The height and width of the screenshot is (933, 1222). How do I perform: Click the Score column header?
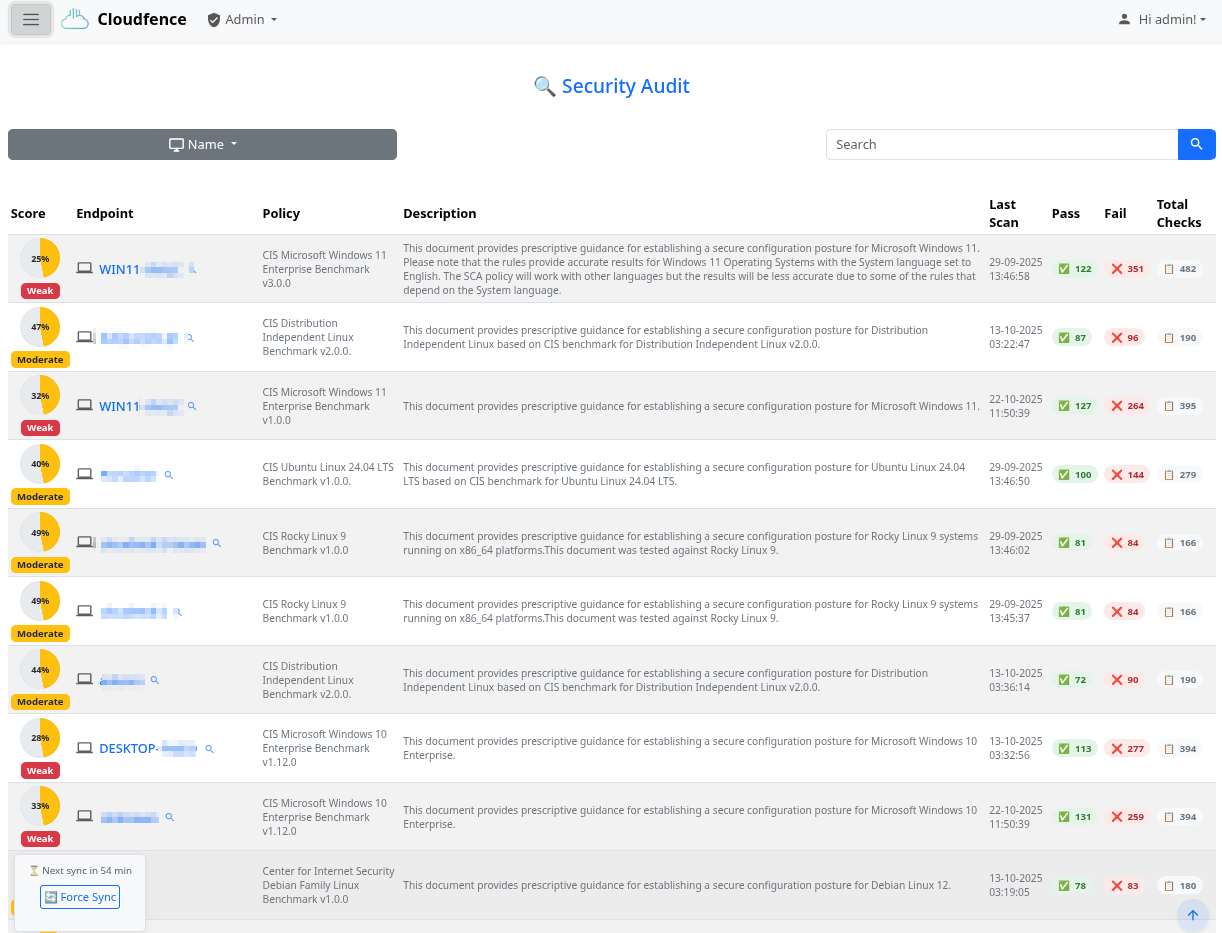point(28,213)
